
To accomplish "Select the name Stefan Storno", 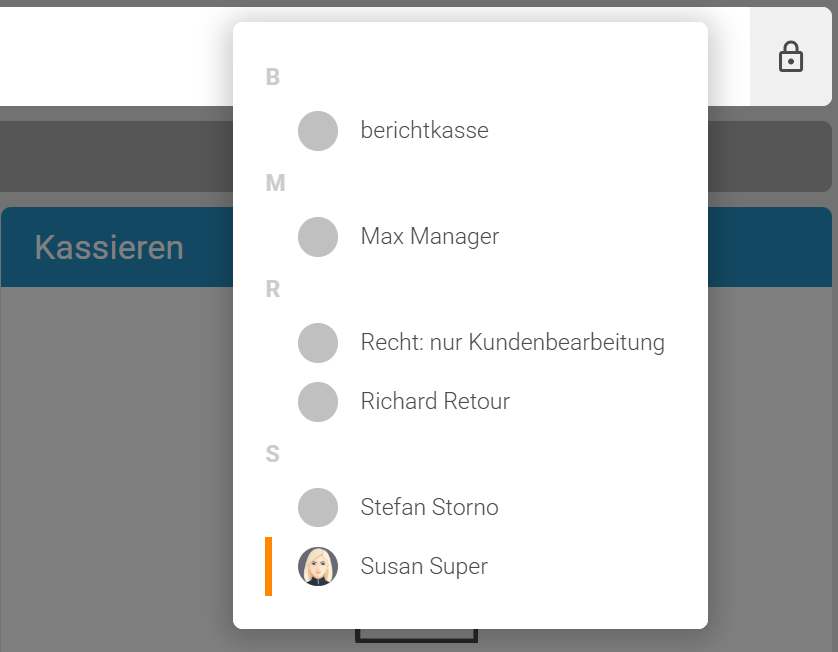I will (429, 507).
